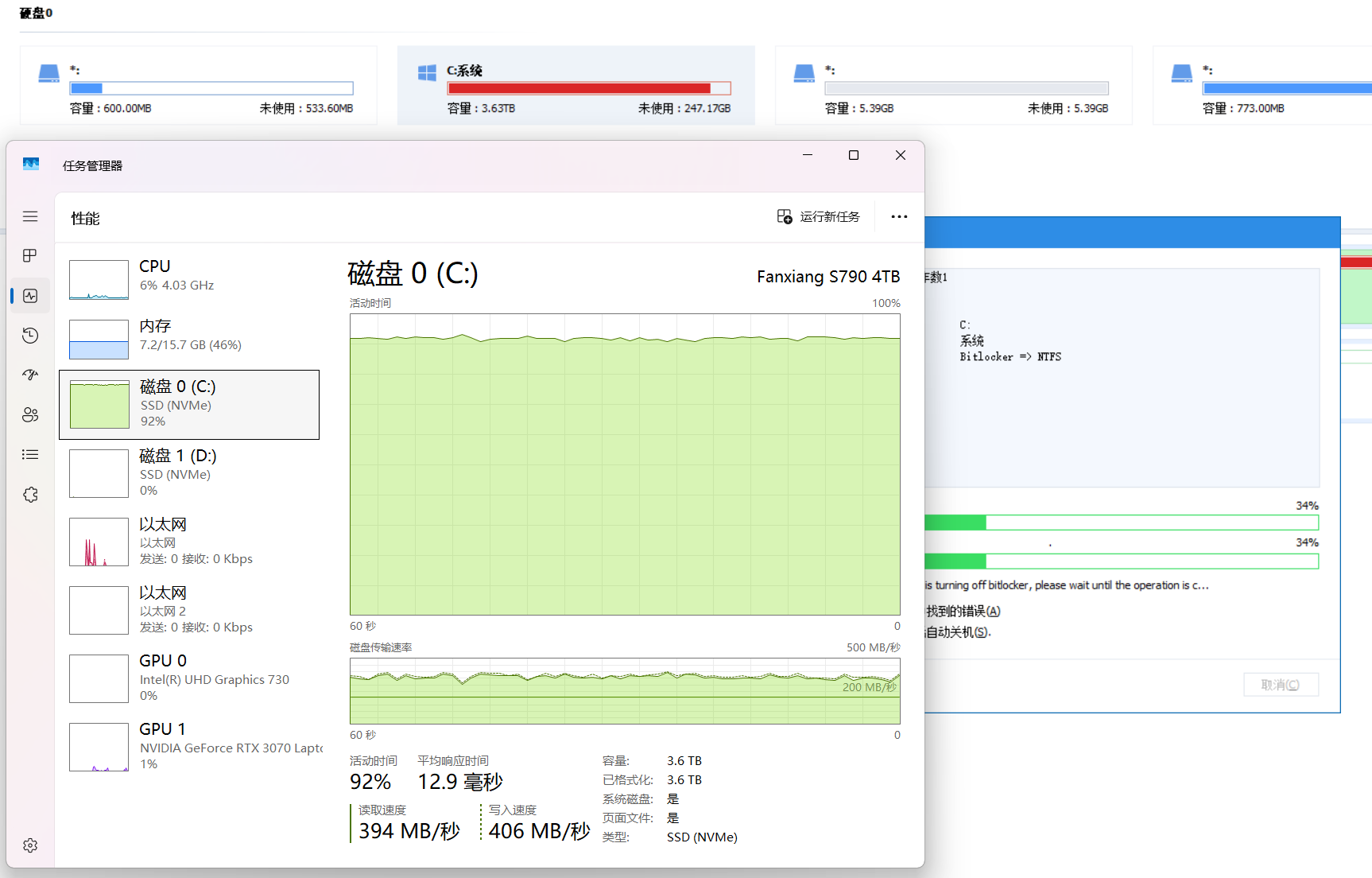Click the 运行新任务 run new task button
This screenshot has width=1372, height=878.
818,216
